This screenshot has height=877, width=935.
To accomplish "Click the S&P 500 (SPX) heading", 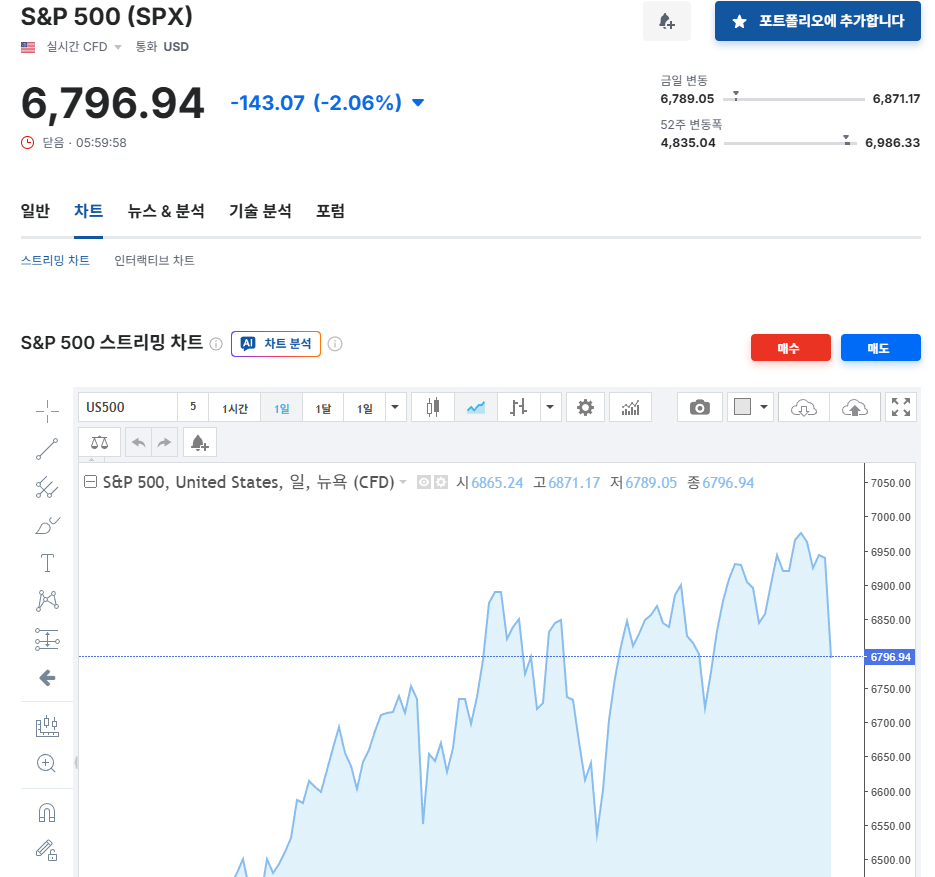I will [107, 17].
